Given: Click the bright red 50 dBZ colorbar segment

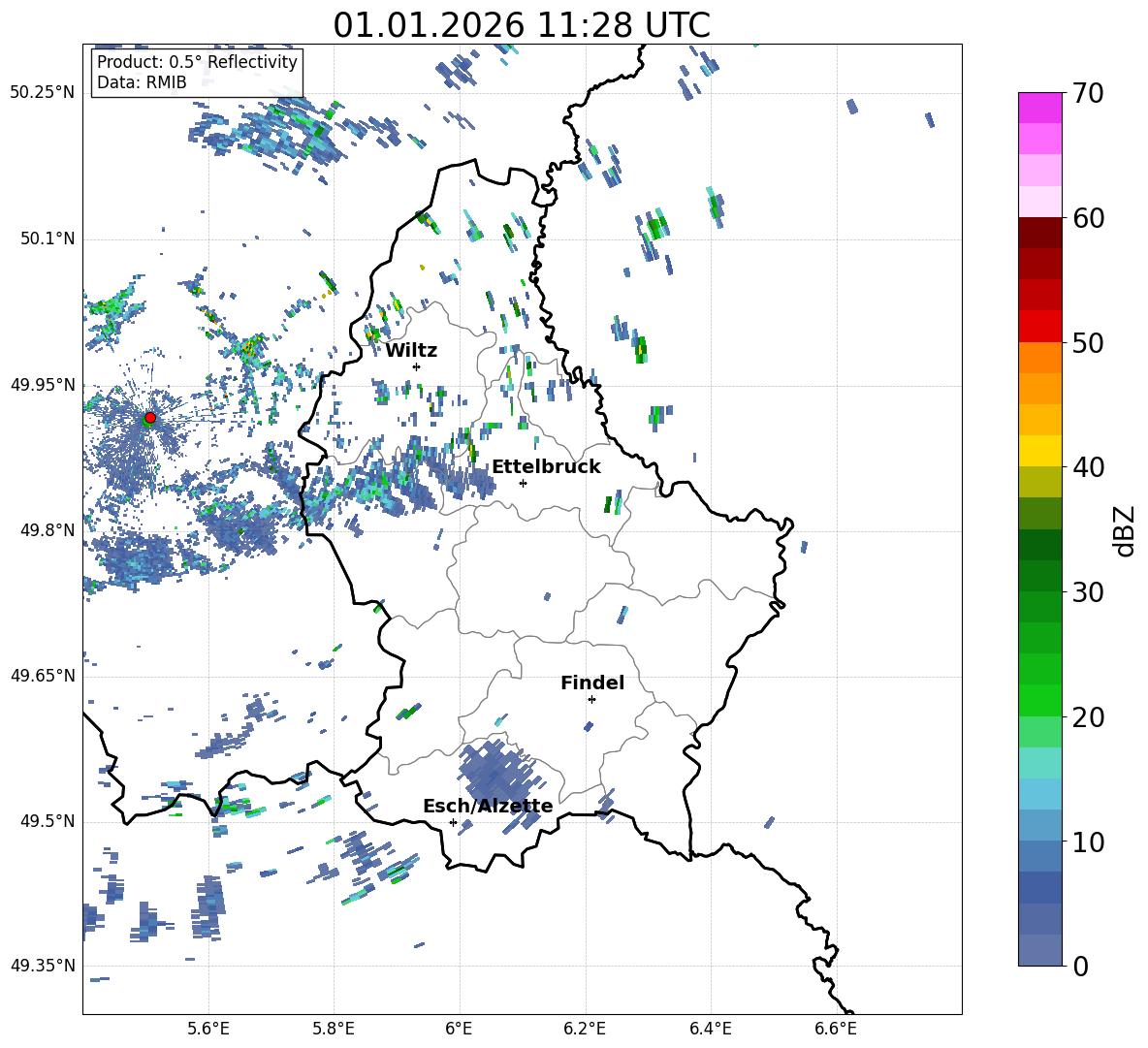Looking at the screenshot, I should (x=1039, y=327).
